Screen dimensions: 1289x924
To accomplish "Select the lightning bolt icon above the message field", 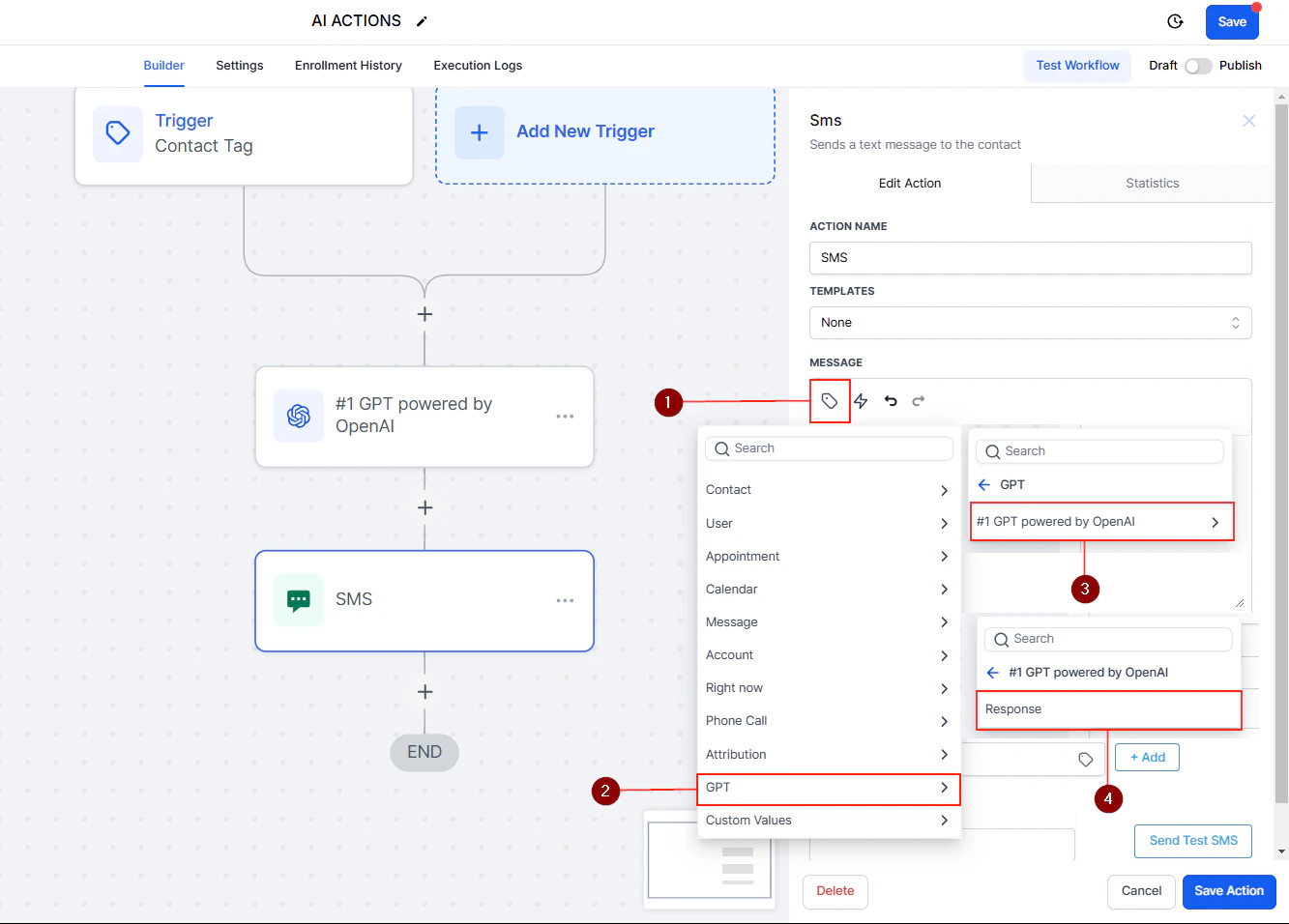I will click(860, 400).
